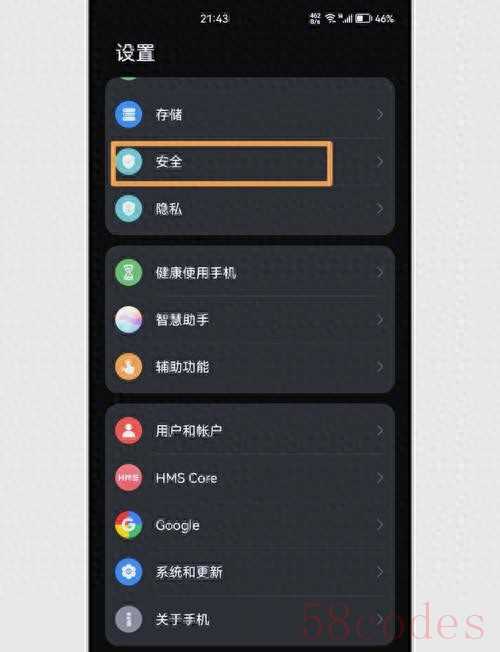The height and width of the screenshot is (652, 500).
Task: Tap the System & Updates gear icon
Action: tap(129, 572)
